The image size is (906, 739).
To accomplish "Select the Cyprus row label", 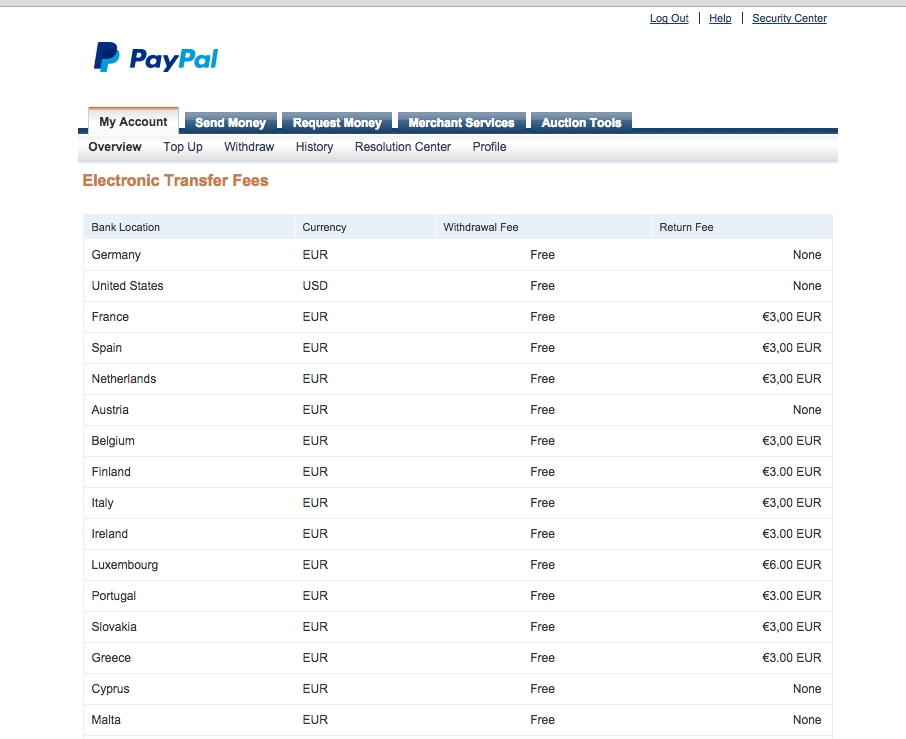I will point(110,689).
